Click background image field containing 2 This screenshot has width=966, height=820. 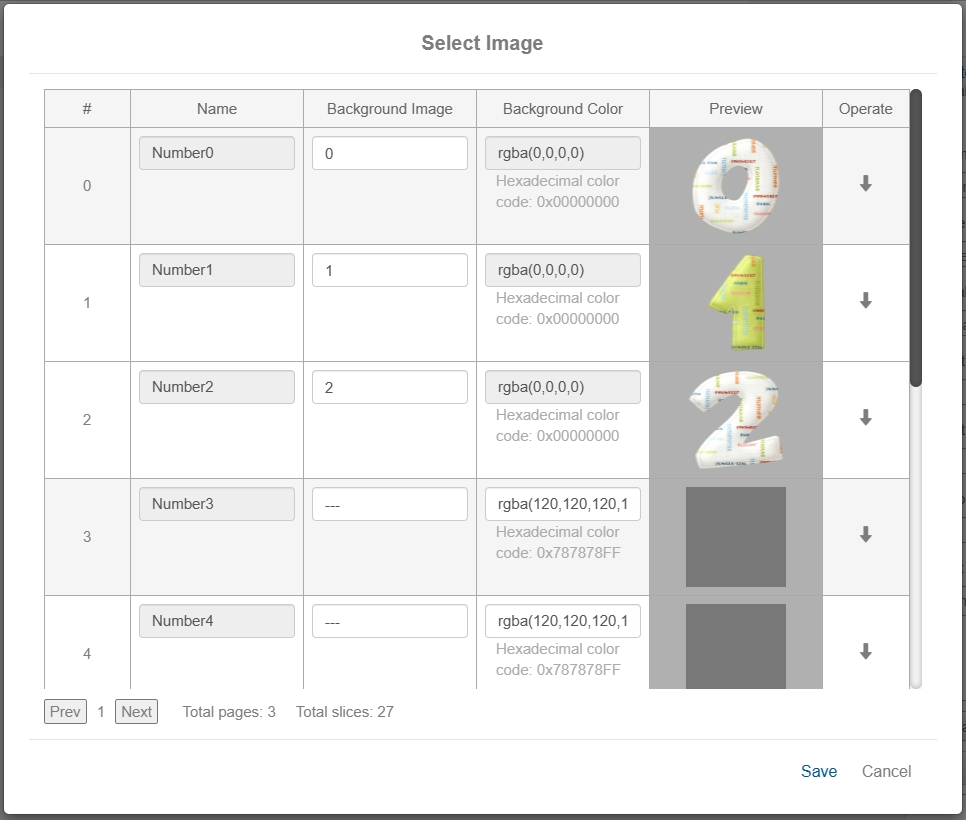pos(390,387)
